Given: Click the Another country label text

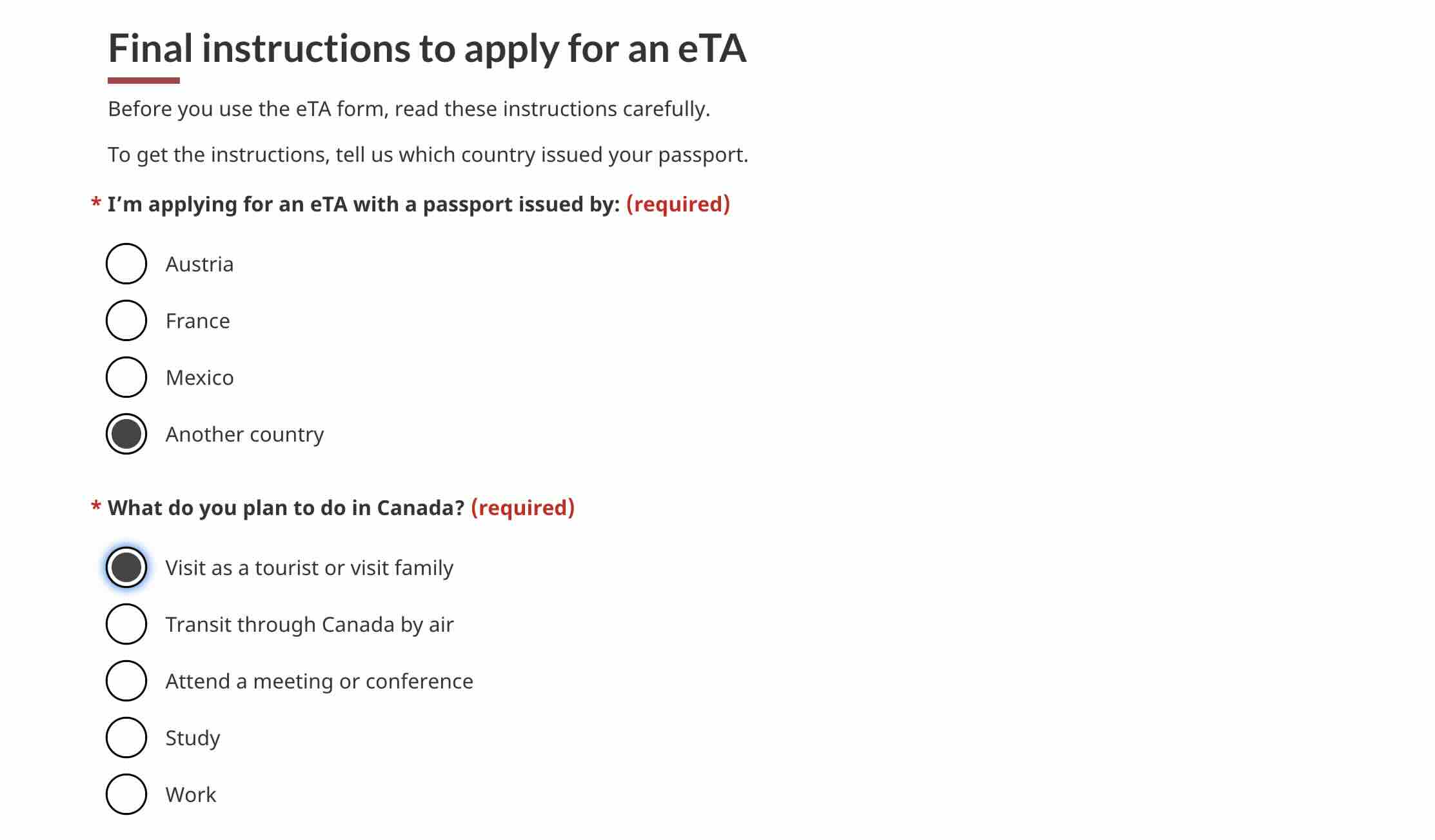Looking at the screenshot, I should coord(245,433).
